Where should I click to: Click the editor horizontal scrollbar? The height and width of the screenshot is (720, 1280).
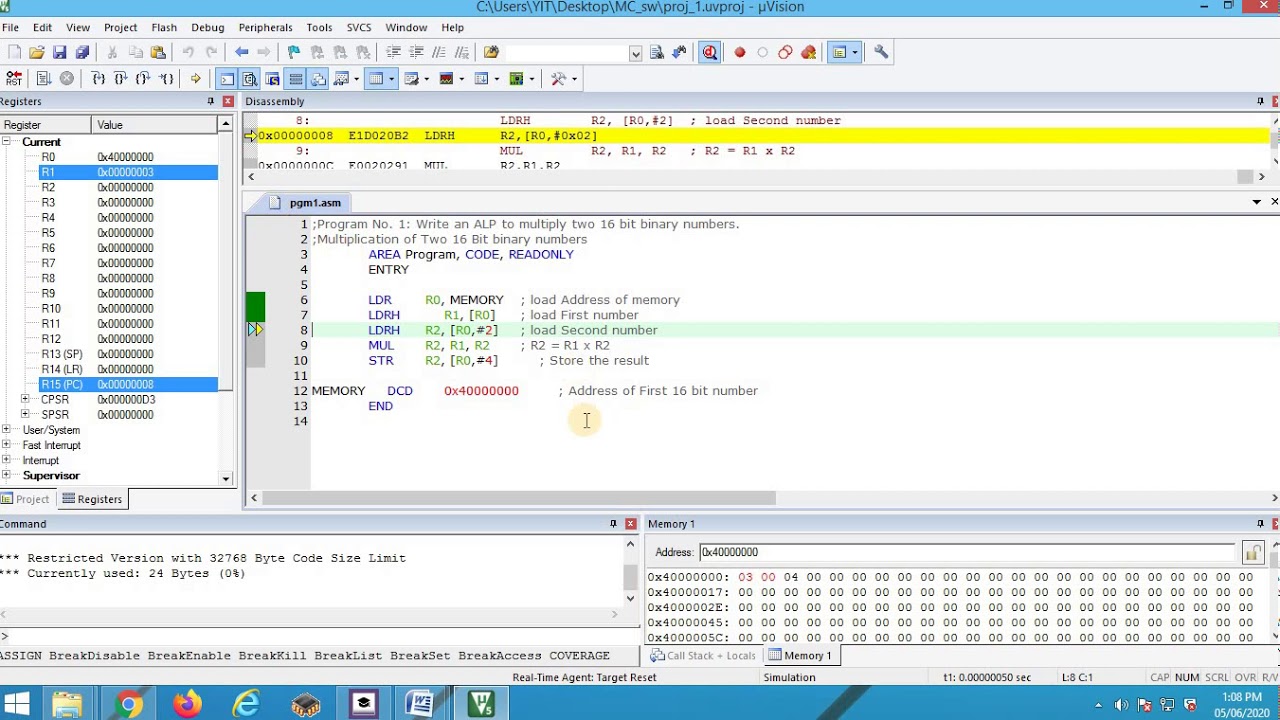pyautogui.click(x=518, y=498)
